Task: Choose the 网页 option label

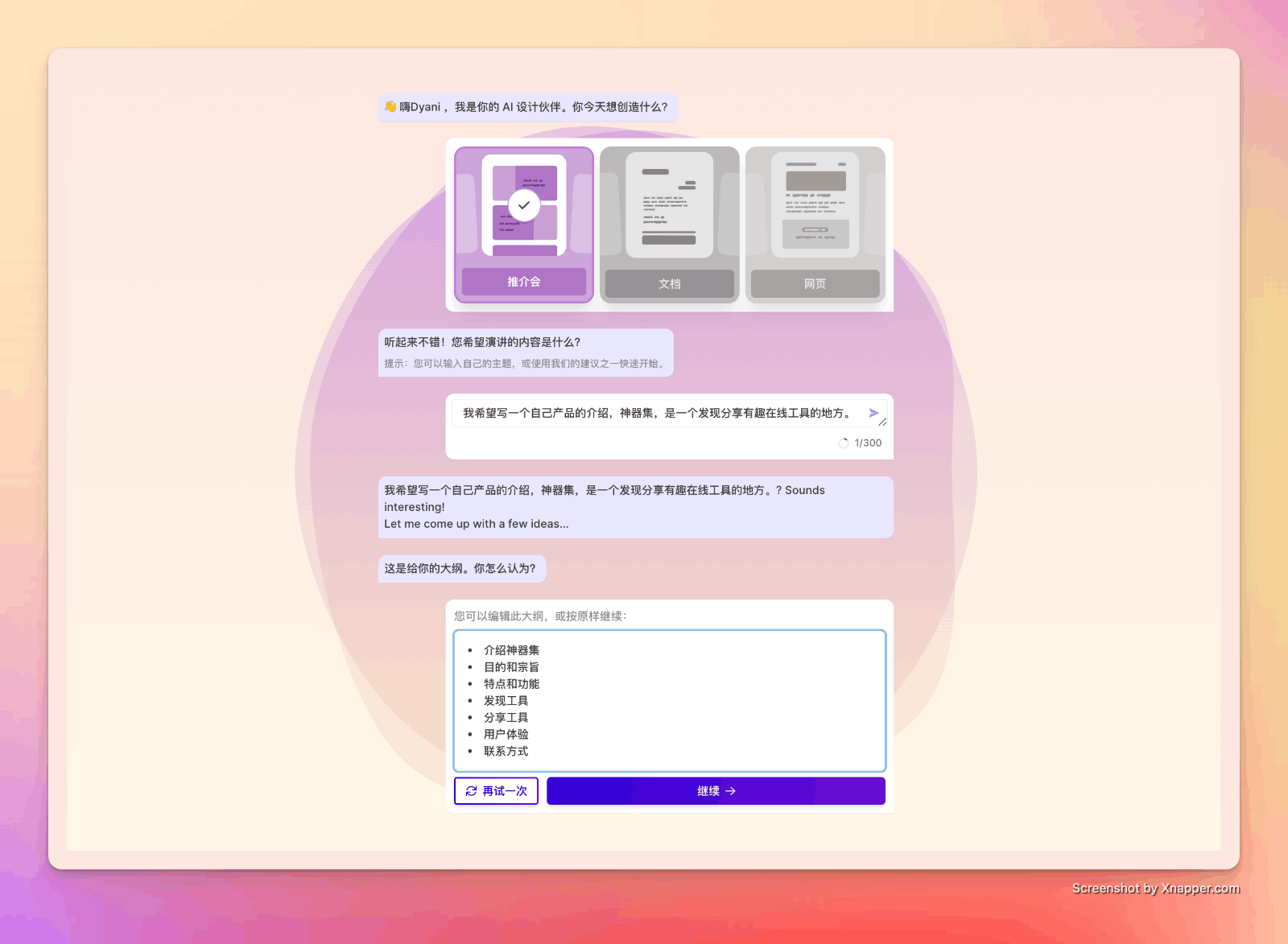Action: pos(815,284)
